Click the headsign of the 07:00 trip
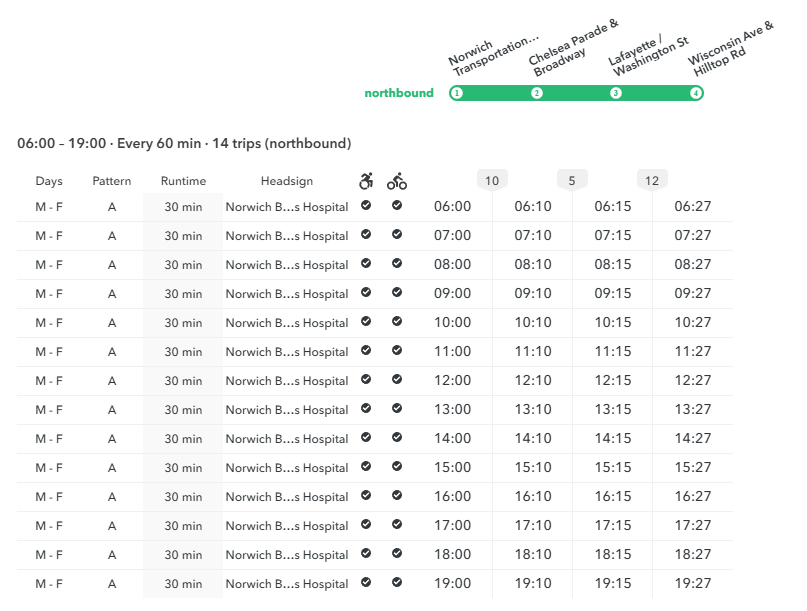This screenshot has width=807, height=611. 287,236
